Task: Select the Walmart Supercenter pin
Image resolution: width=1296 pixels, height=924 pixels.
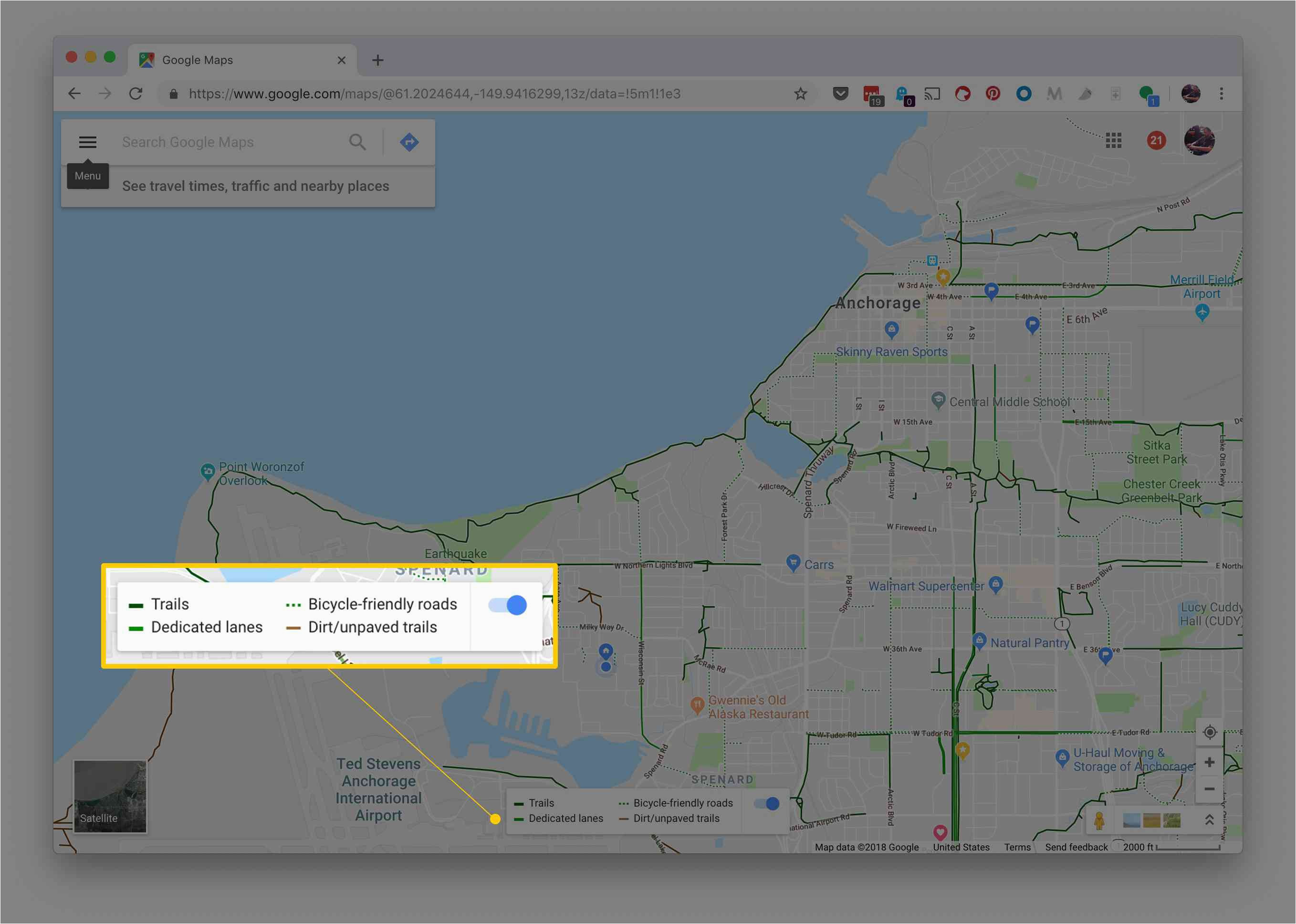Action: (x=995, y=584)
